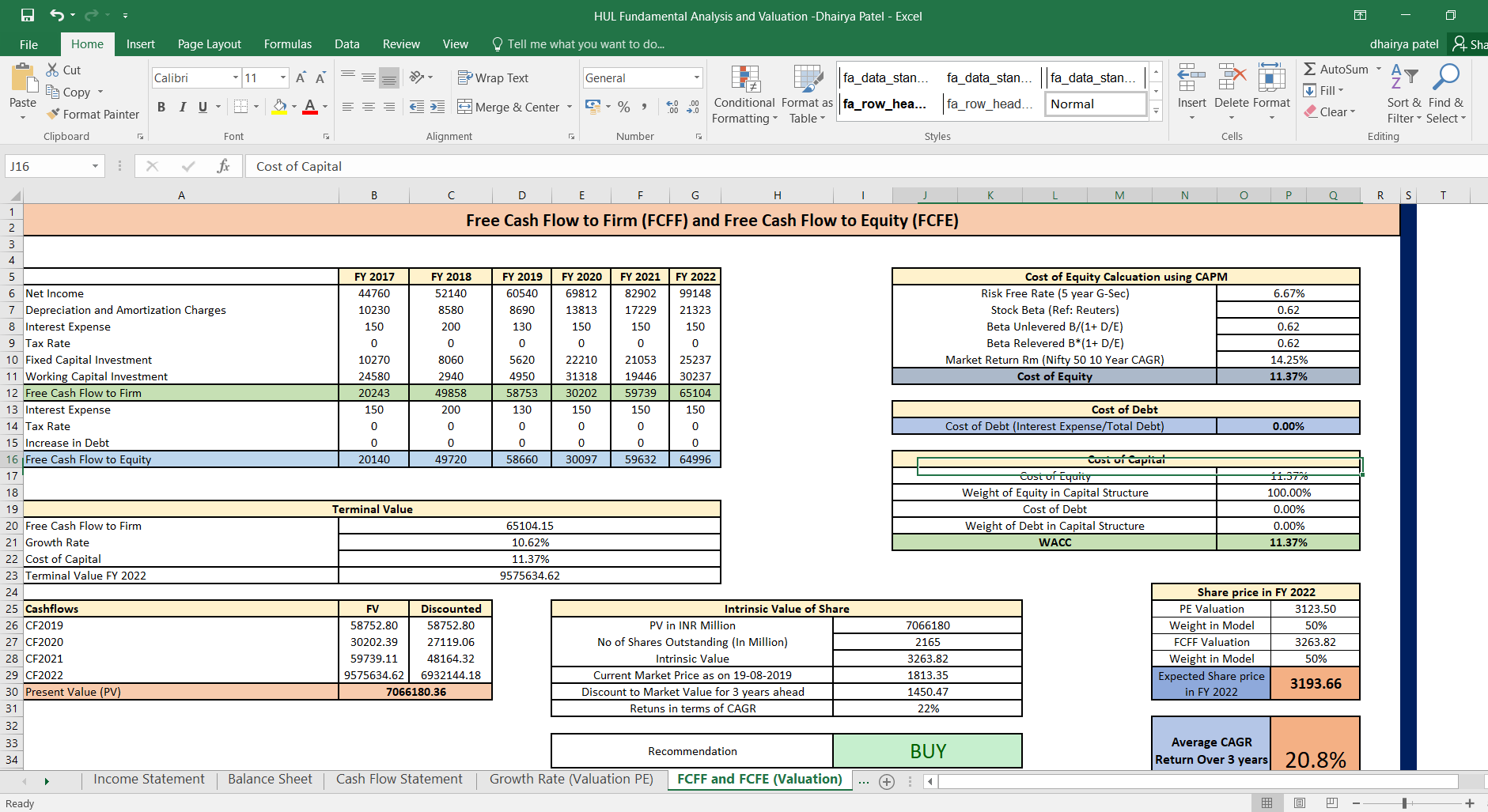Open Format as Table gallery
1488x812 pixels.
click(x=808, y=94)
